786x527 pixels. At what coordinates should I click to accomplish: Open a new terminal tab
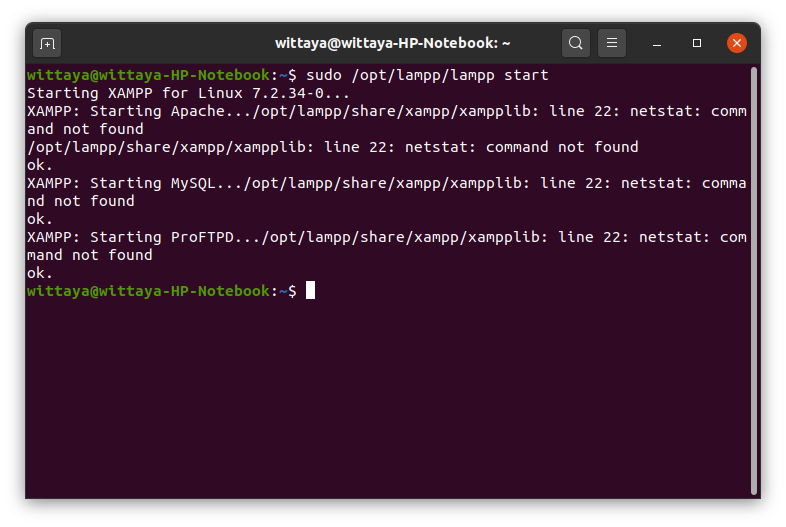pos(47,44)
